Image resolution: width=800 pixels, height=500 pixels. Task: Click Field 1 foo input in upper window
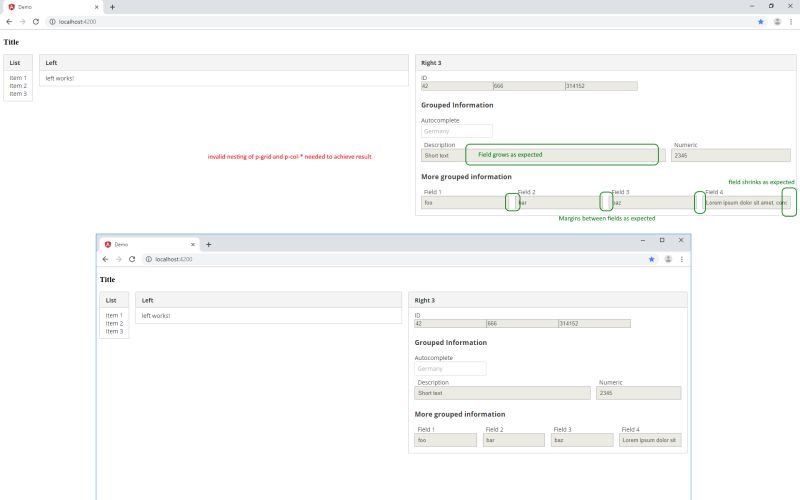pos(466,203)
